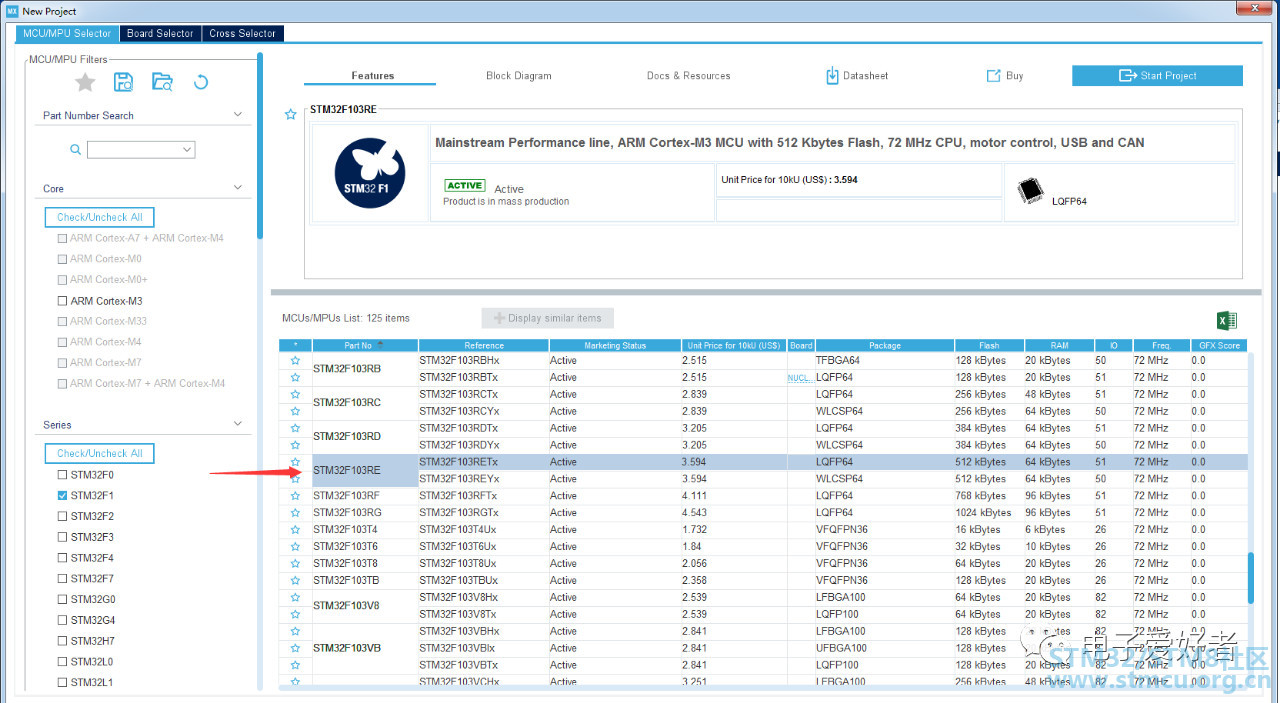This screenshot has width=1280, height=703.
Task: Open the Features tab
Action: (372, 76)
